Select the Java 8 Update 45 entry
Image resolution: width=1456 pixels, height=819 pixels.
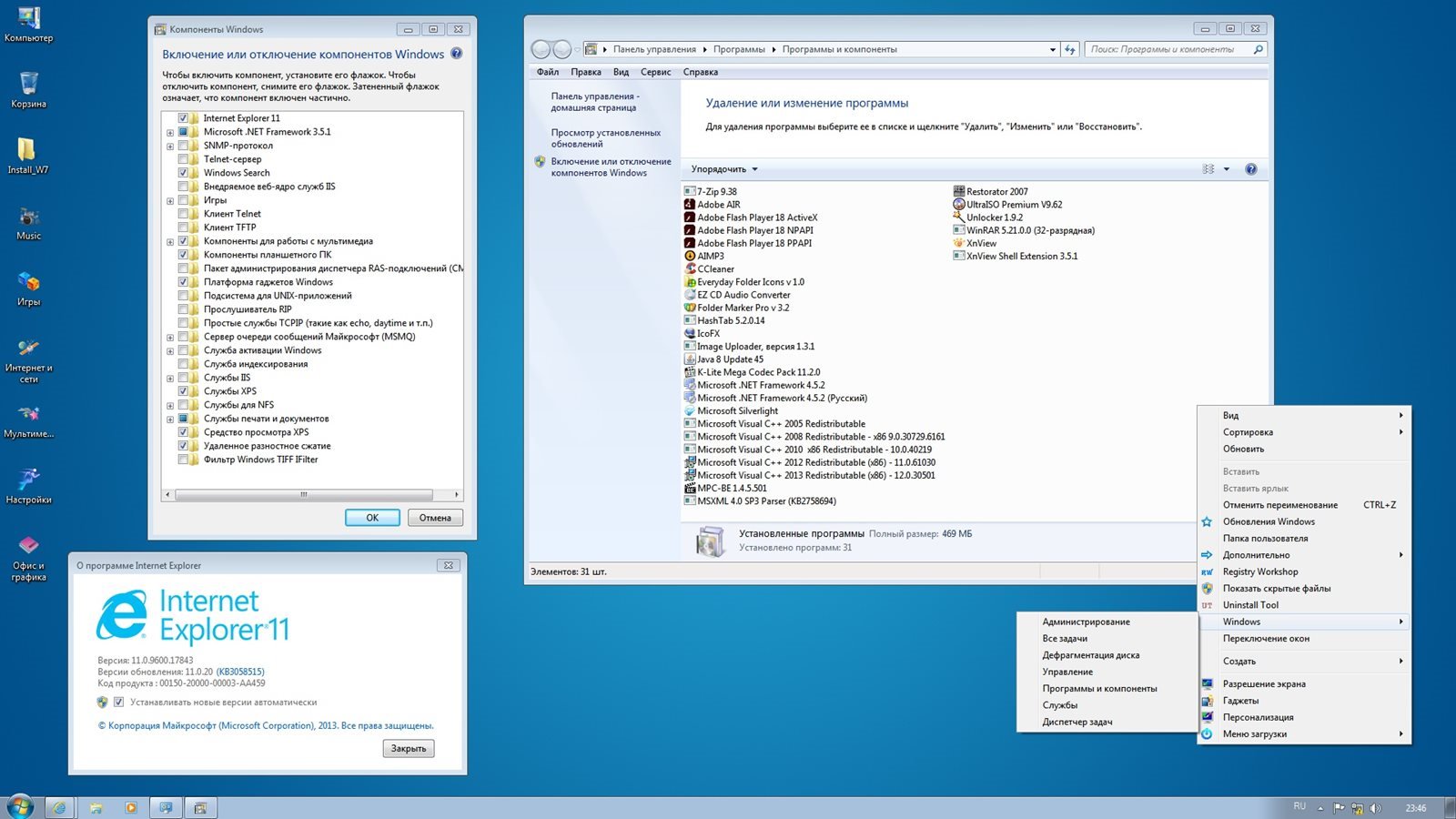pyautogui.click(x=724, y=359)
